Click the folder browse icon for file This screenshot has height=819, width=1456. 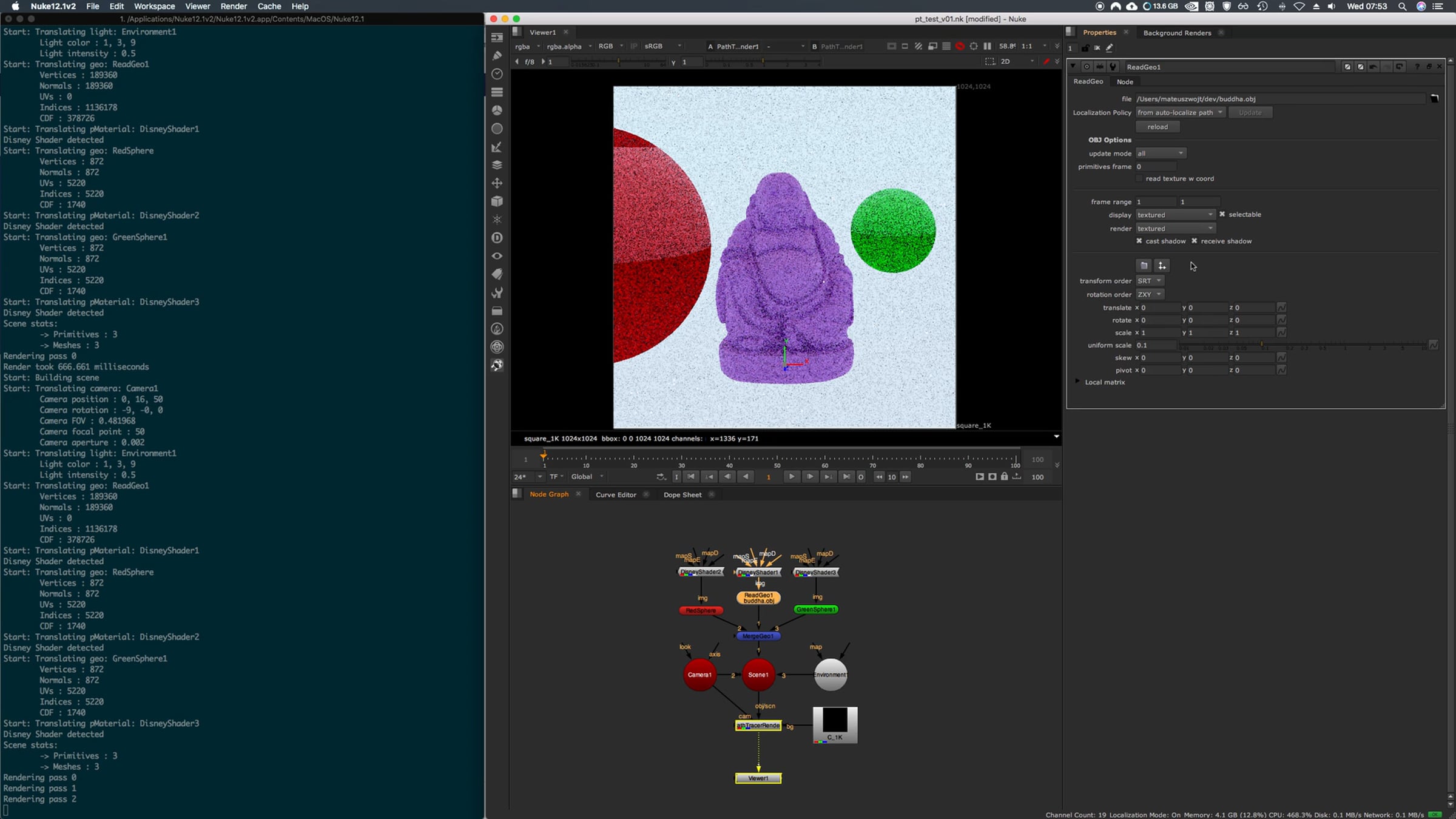tap(1434, 98)
